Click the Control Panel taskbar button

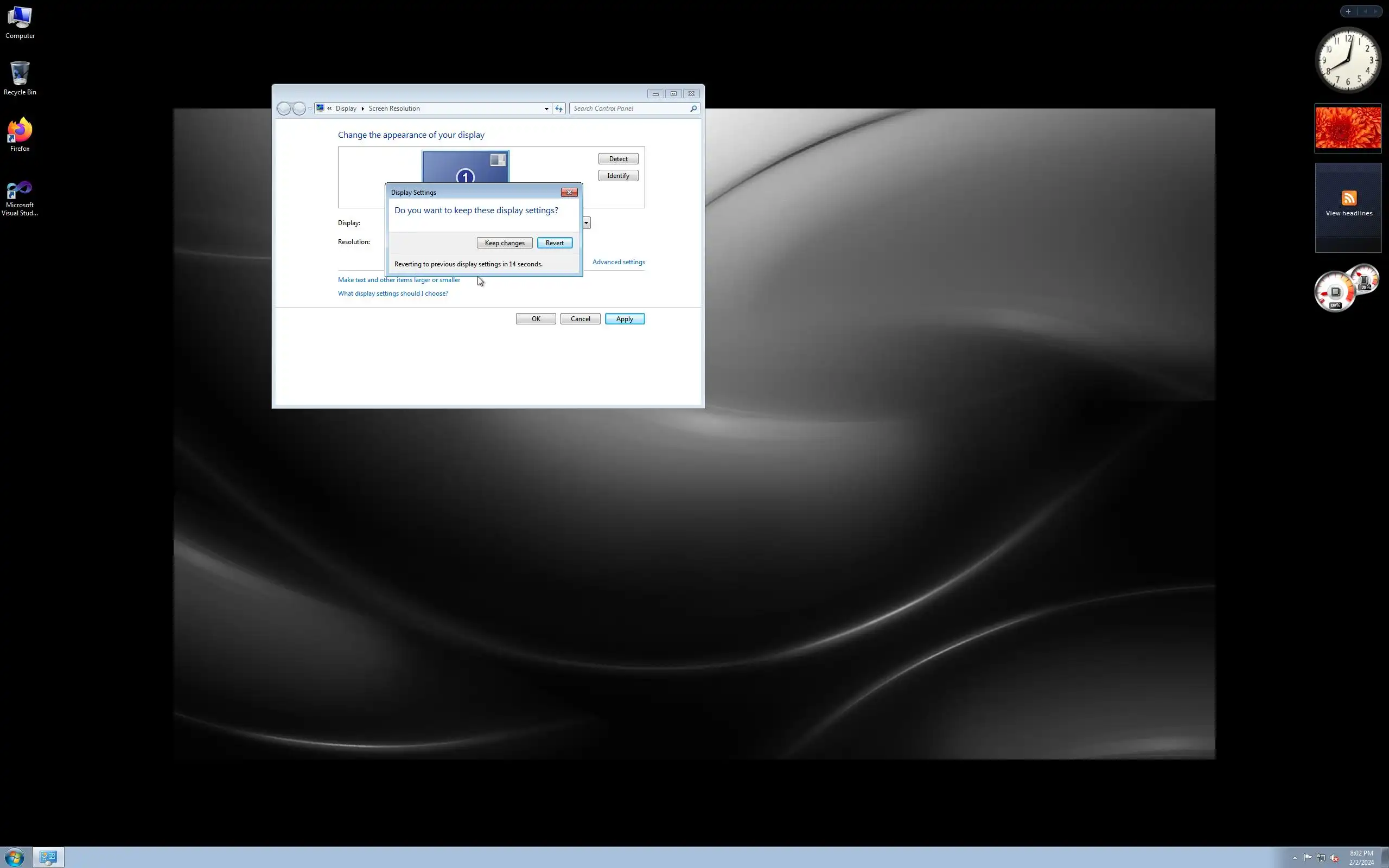pos(48,858)
